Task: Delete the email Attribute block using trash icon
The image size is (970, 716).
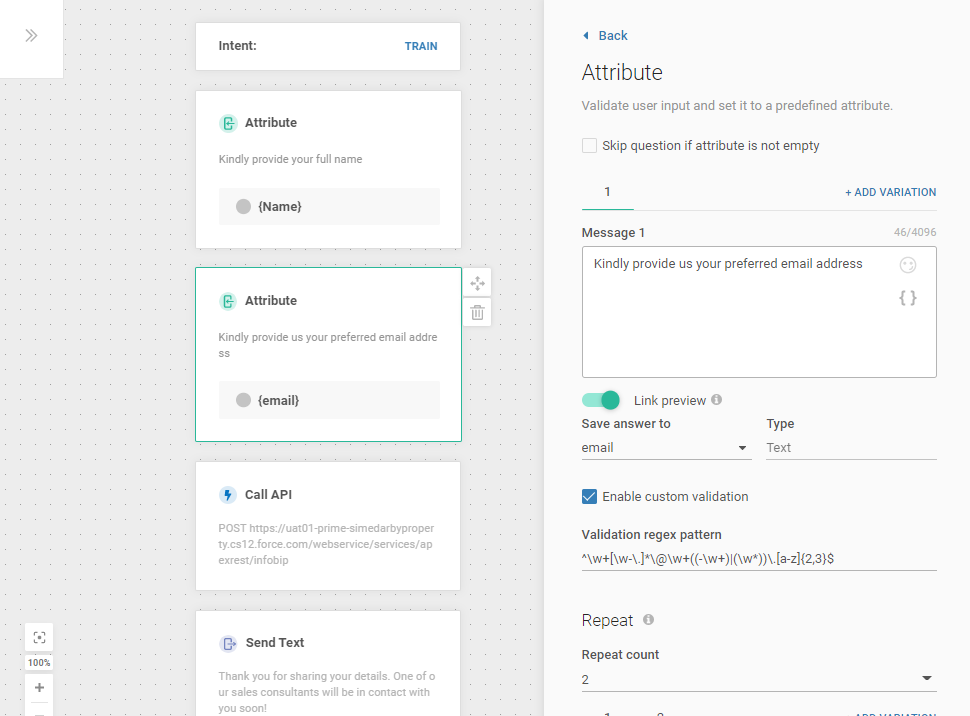Action: pos(477,312)
